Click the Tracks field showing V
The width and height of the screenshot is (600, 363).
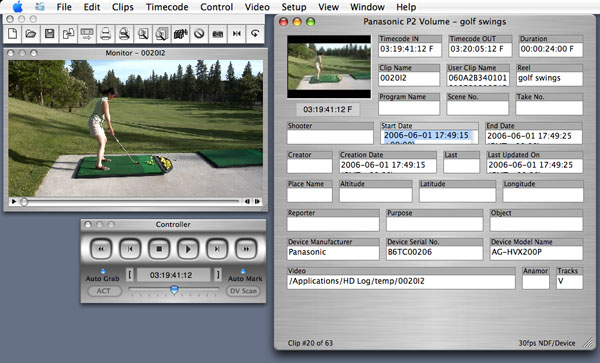tap(569, 282)
